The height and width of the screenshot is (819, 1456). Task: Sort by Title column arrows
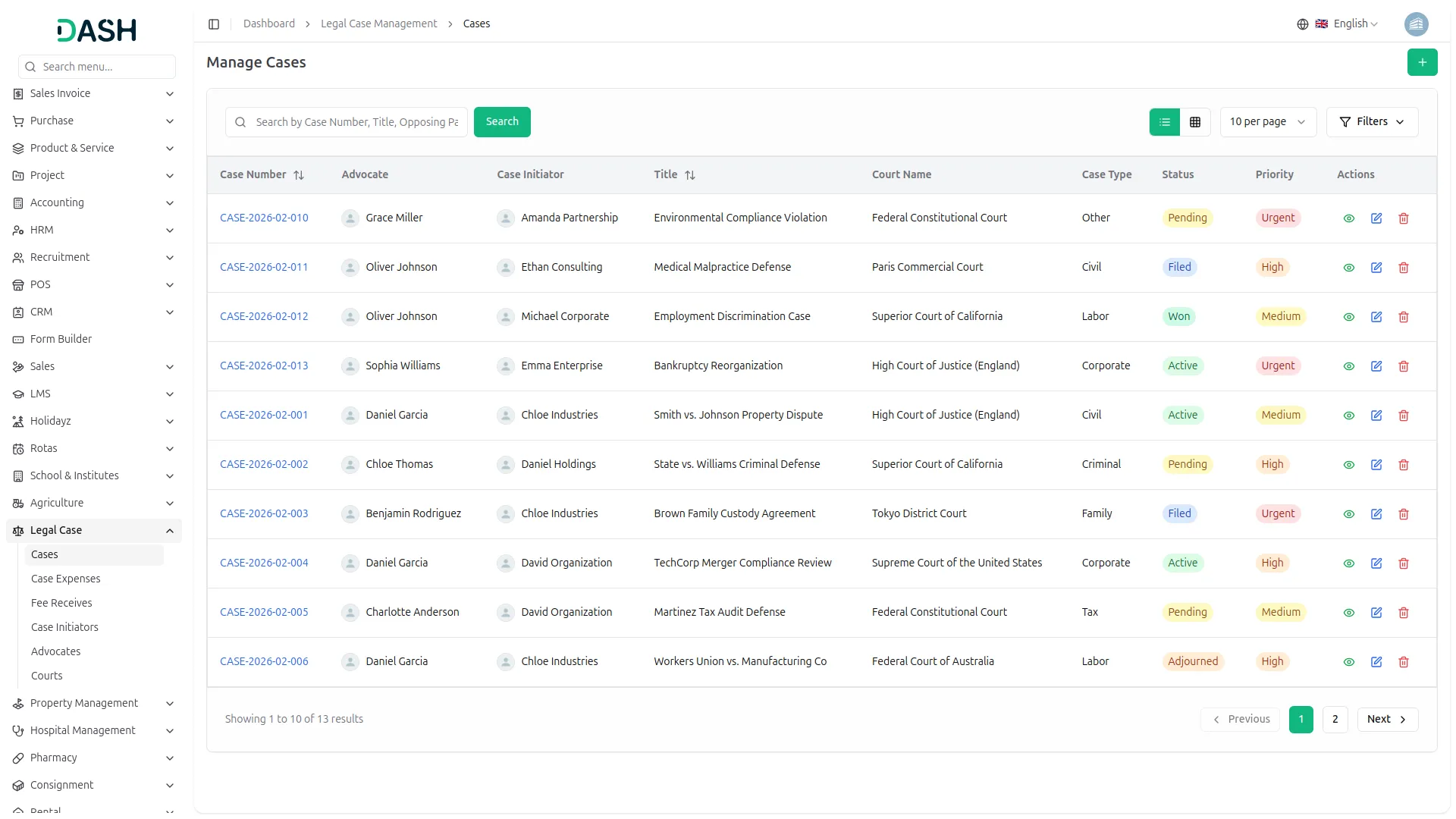[x=689, y=175]
